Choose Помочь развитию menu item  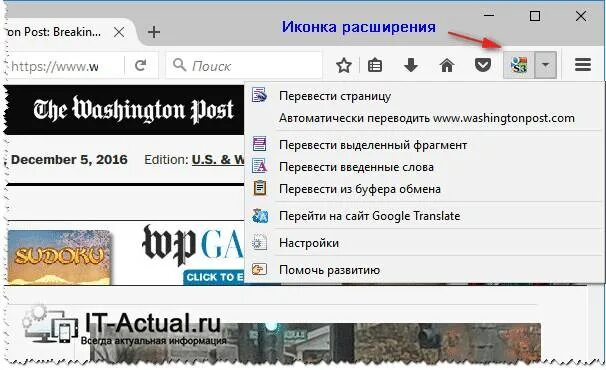click(x=424, y=270)
